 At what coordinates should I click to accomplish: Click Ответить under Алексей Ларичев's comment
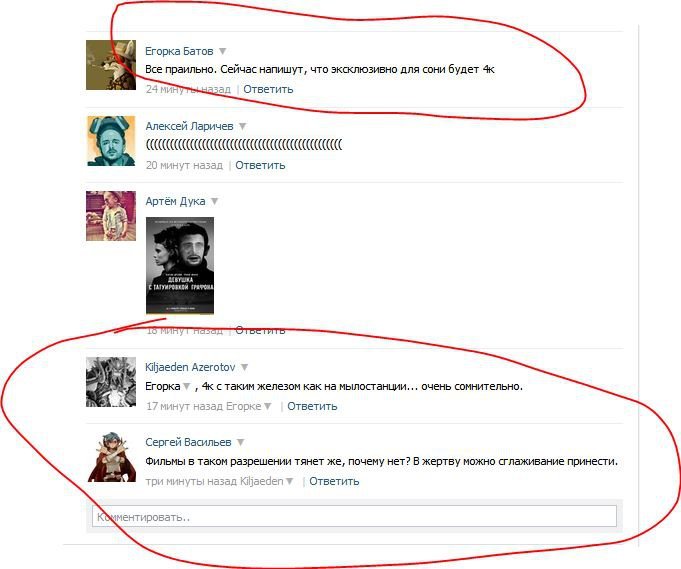point(260,165)
